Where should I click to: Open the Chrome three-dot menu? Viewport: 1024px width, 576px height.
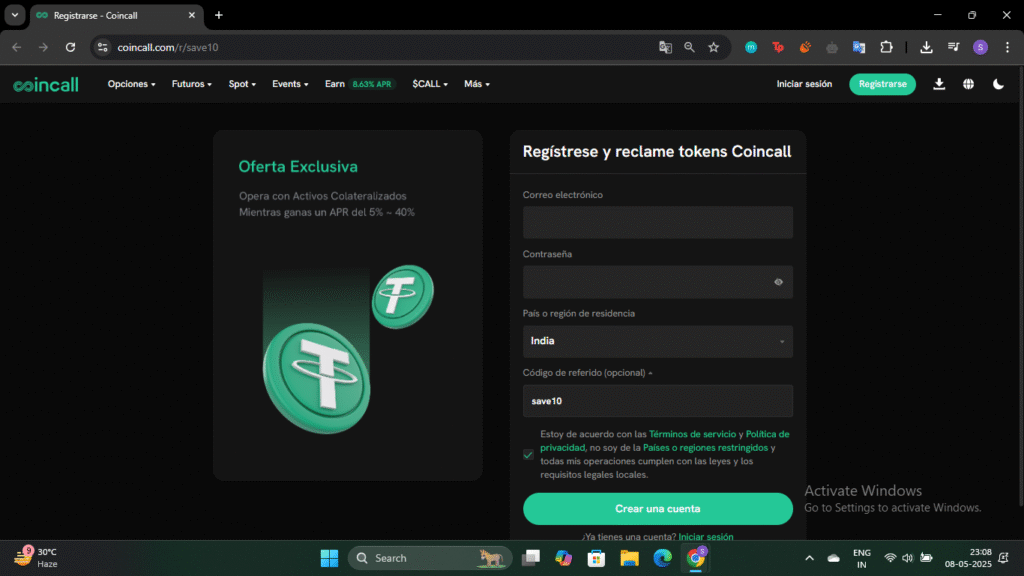(1007, 47)
